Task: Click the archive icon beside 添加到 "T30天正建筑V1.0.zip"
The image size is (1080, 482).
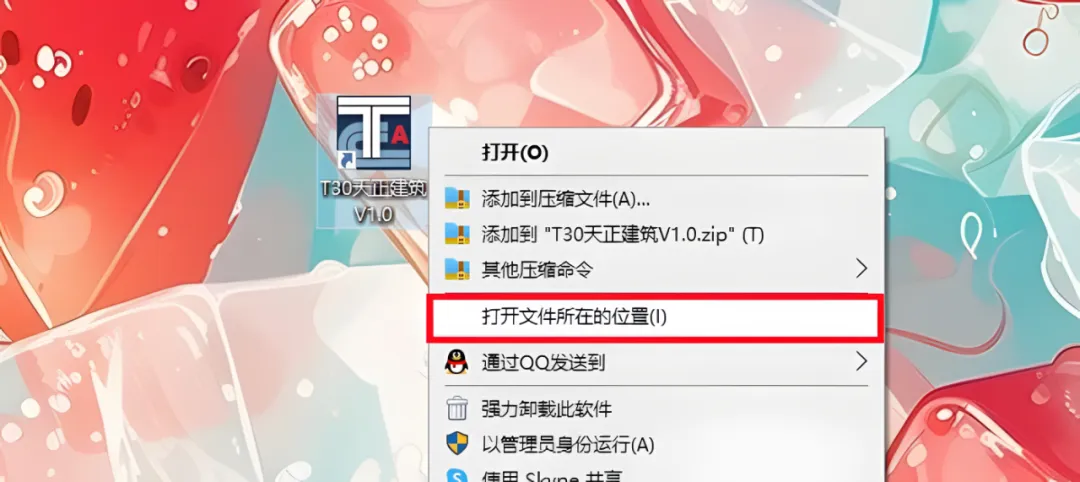Action: [x=457, y=234]
